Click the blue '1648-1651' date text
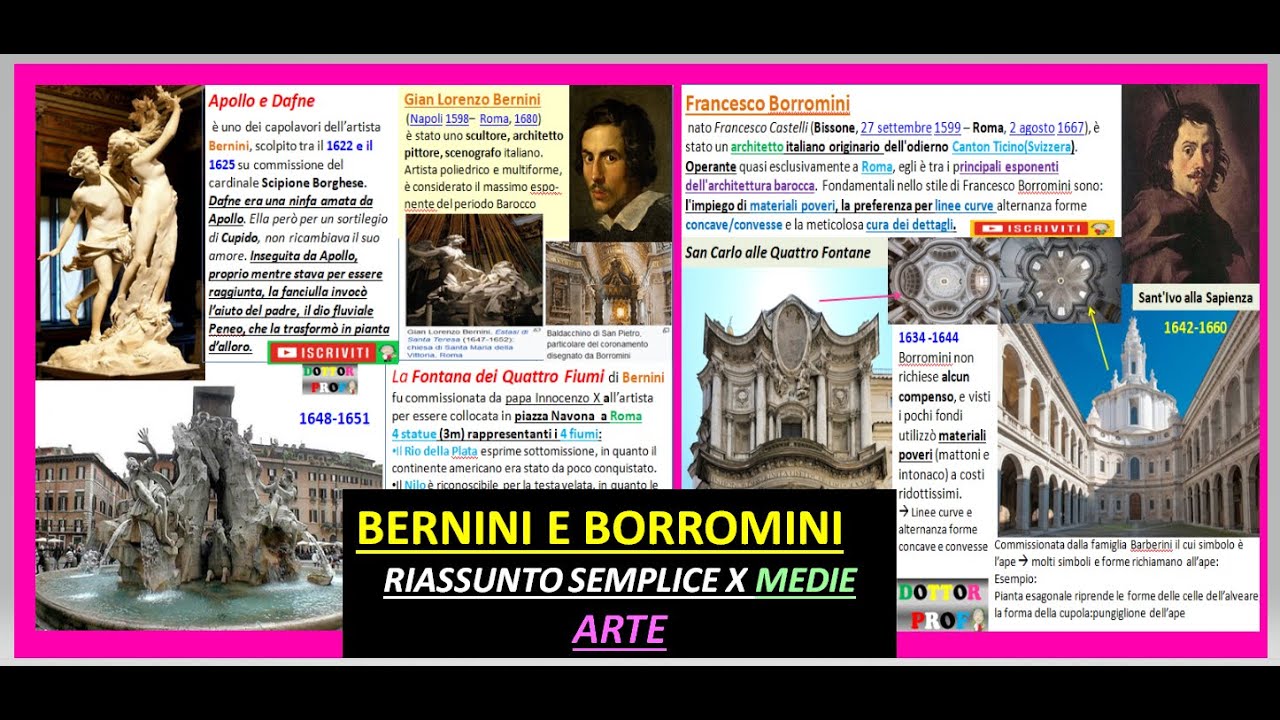The height and width of the screenshot is (720, 1280). tap(334, 419)
